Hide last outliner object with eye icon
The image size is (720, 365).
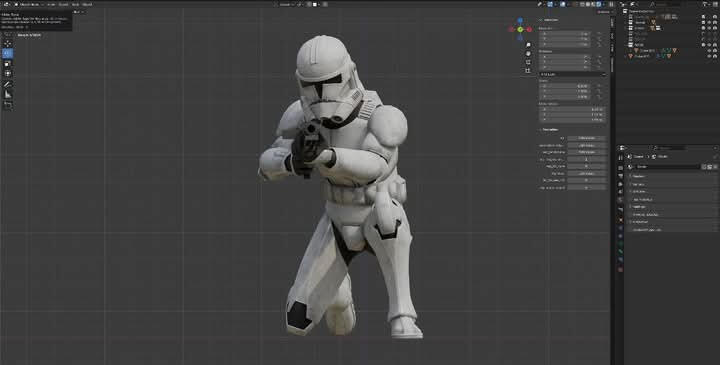(709, 56)
